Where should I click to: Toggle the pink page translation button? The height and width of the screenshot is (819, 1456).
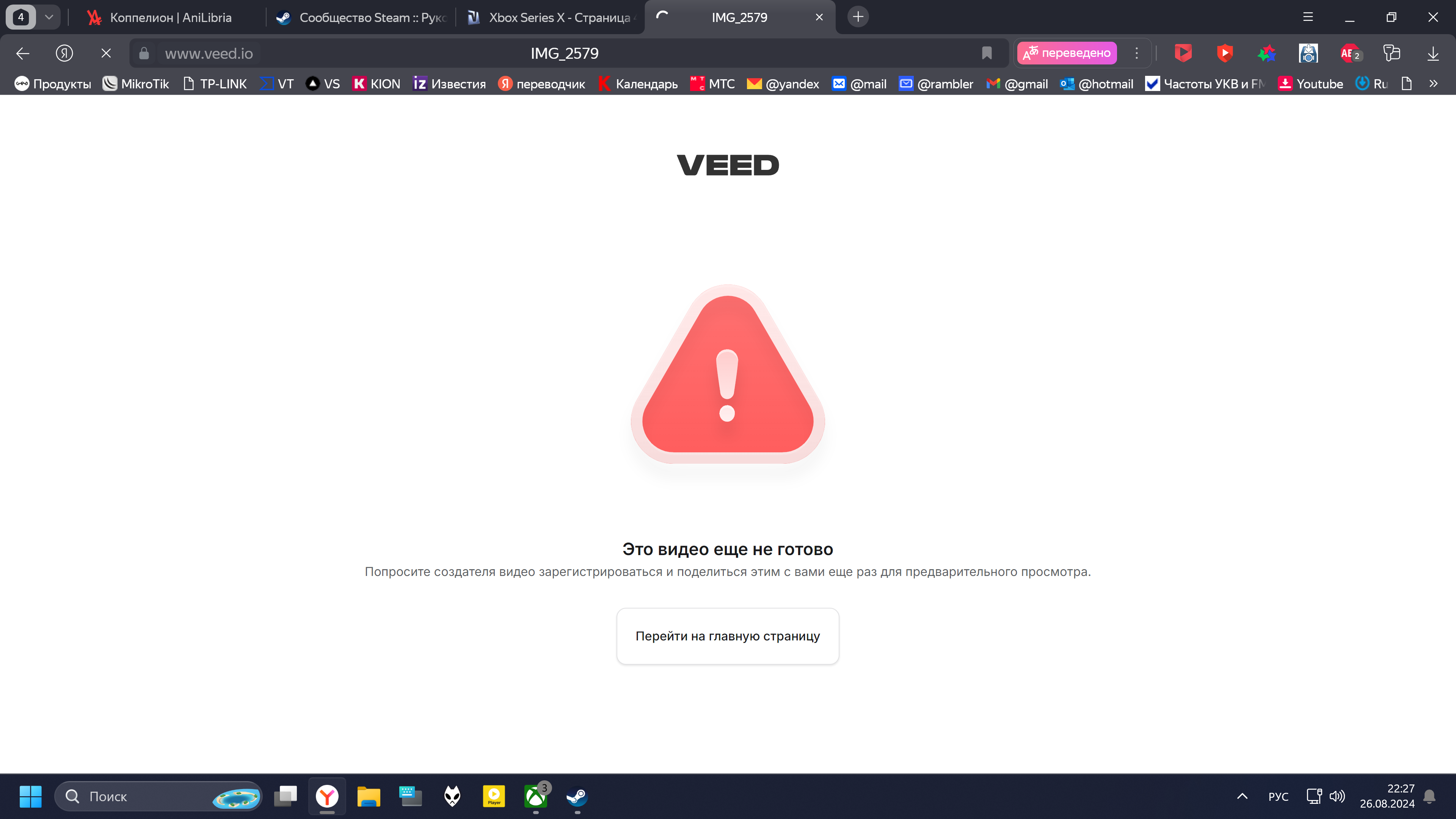(1067, 53)
